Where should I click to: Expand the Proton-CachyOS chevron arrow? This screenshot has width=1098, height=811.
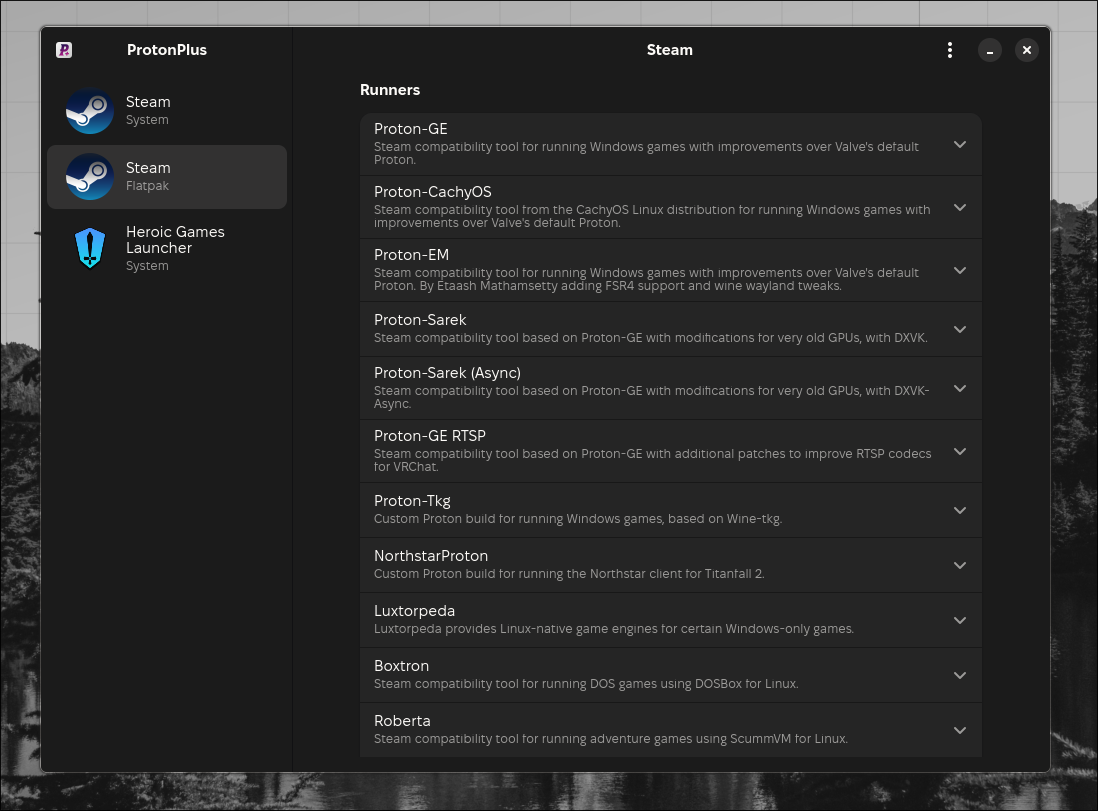tap(959, 207)
